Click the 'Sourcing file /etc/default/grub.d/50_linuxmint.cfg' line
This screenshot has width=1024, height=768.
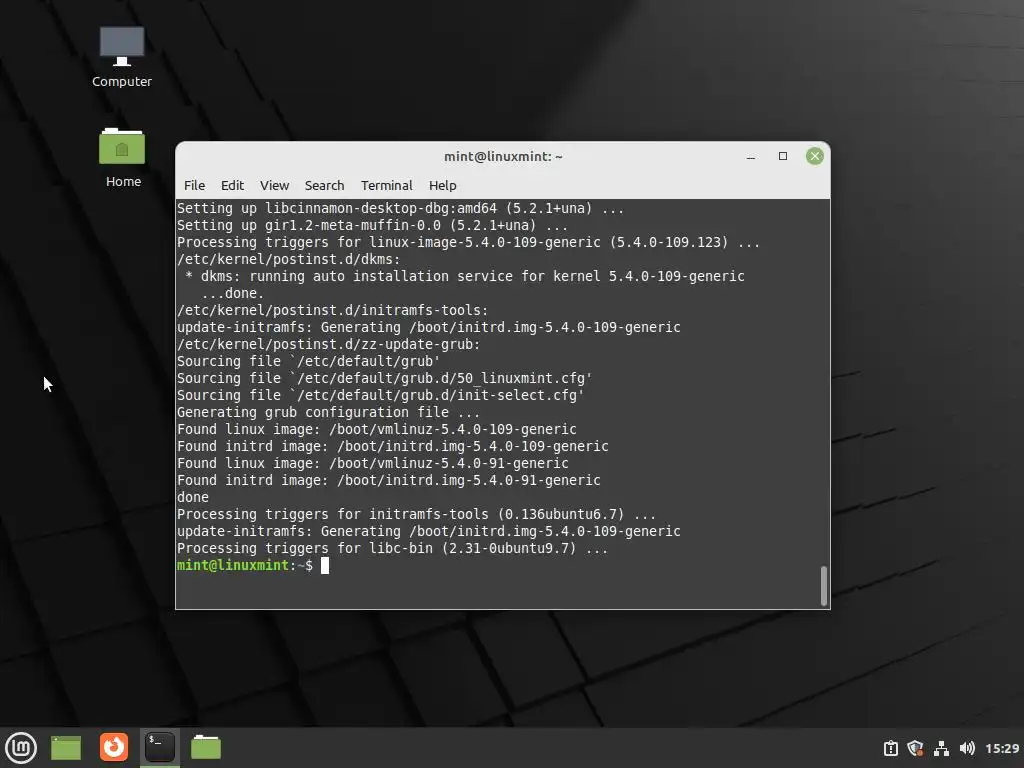[384, 379]
